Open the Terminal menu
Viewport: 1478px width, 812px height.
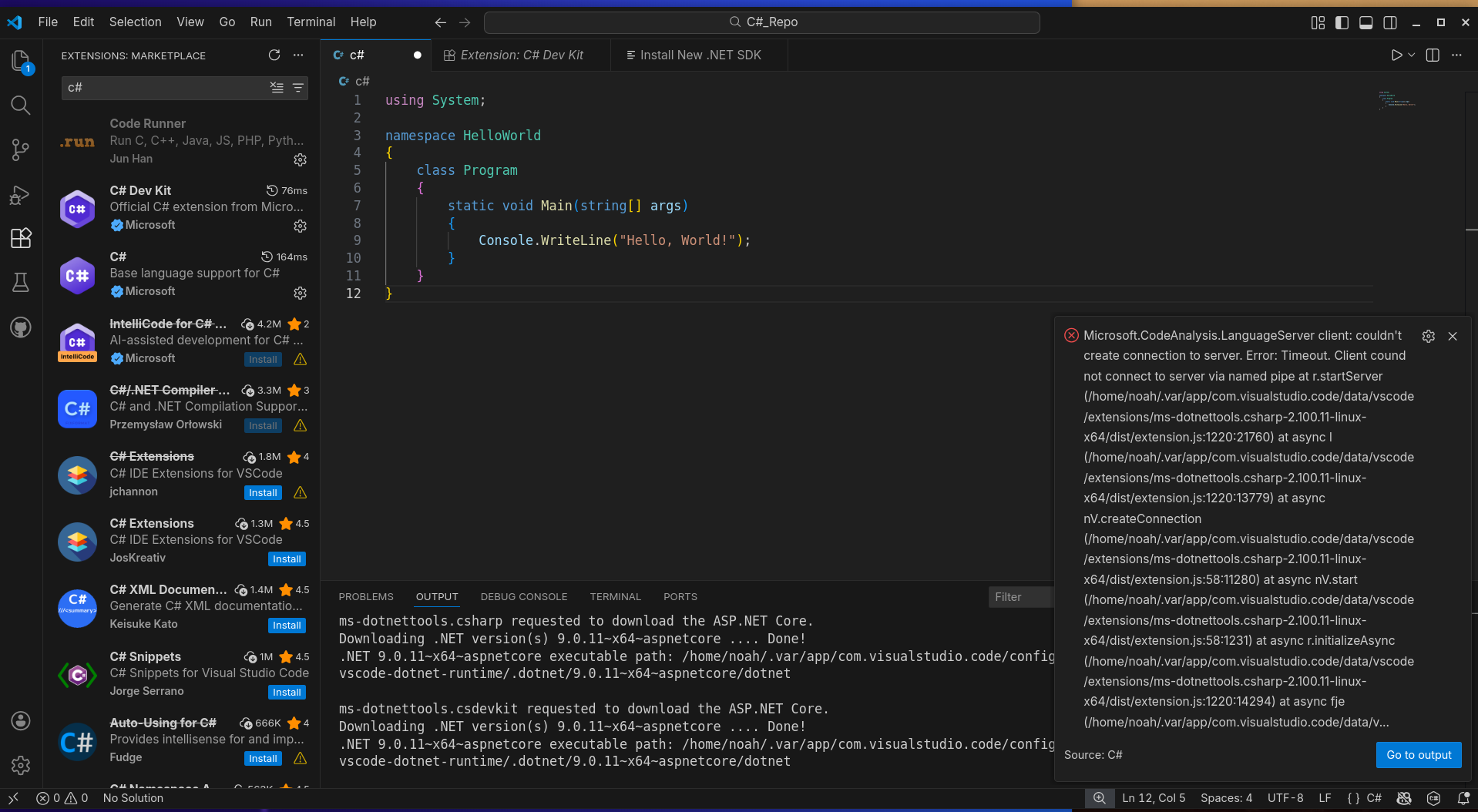pos(311,22)
